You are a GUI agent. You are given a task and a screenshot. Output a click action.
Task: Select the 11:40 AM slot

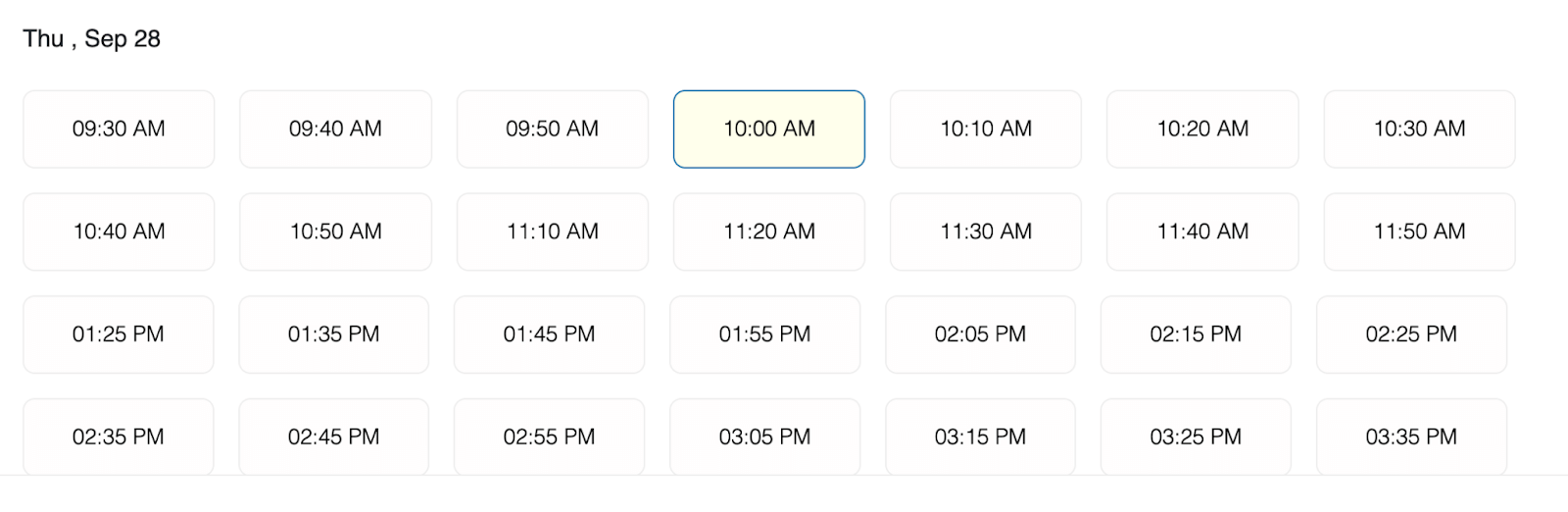click(1202, 231)
